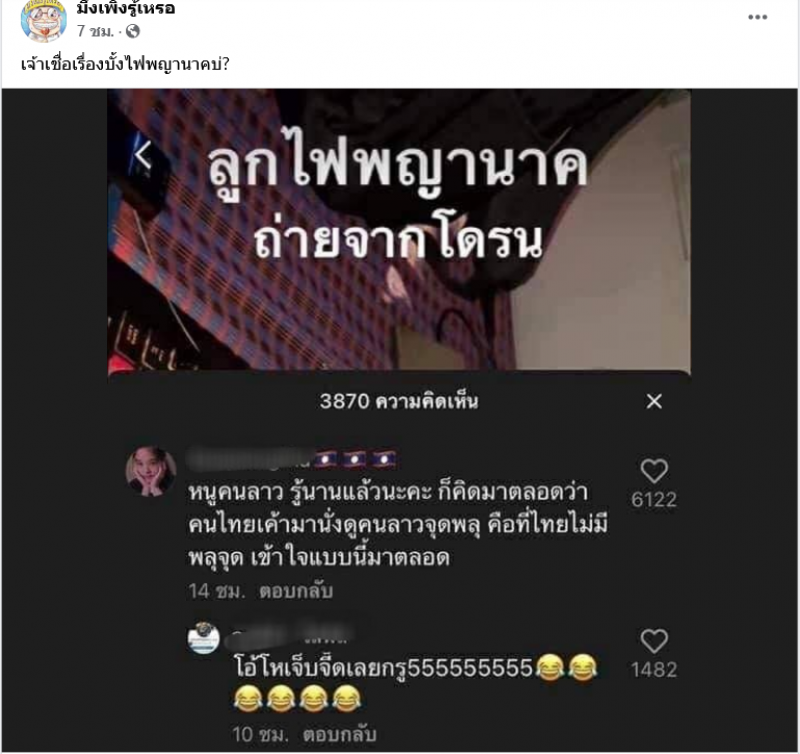Click the 3870 ความคิดเห็น comments header
The image size is (800, 754).
(x=399, y=401)
